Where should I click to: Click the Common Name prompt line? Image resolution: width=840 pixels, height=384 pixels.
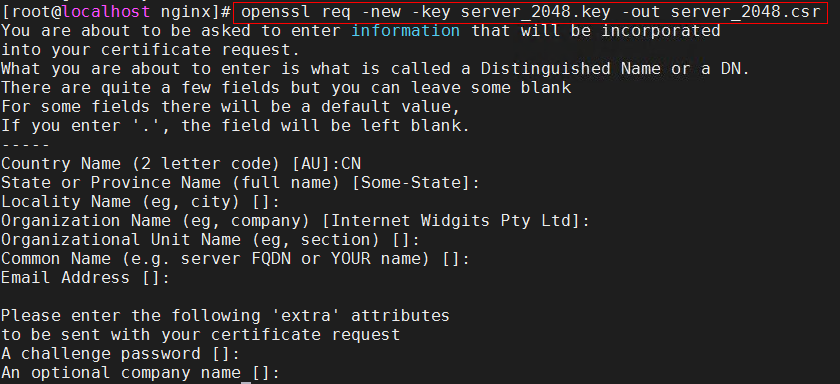(x=235, y=259)
